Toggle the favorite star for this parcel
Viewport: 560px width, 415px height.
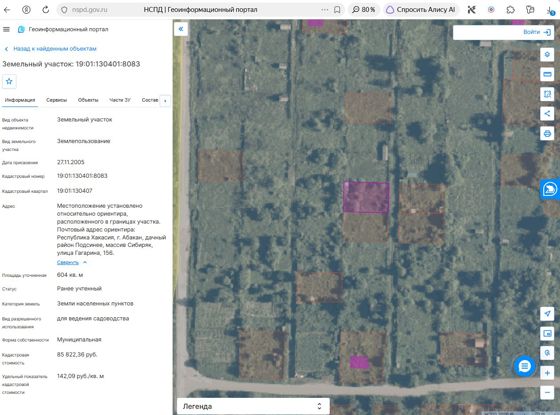pyautogui.click(x=9, y=81)
